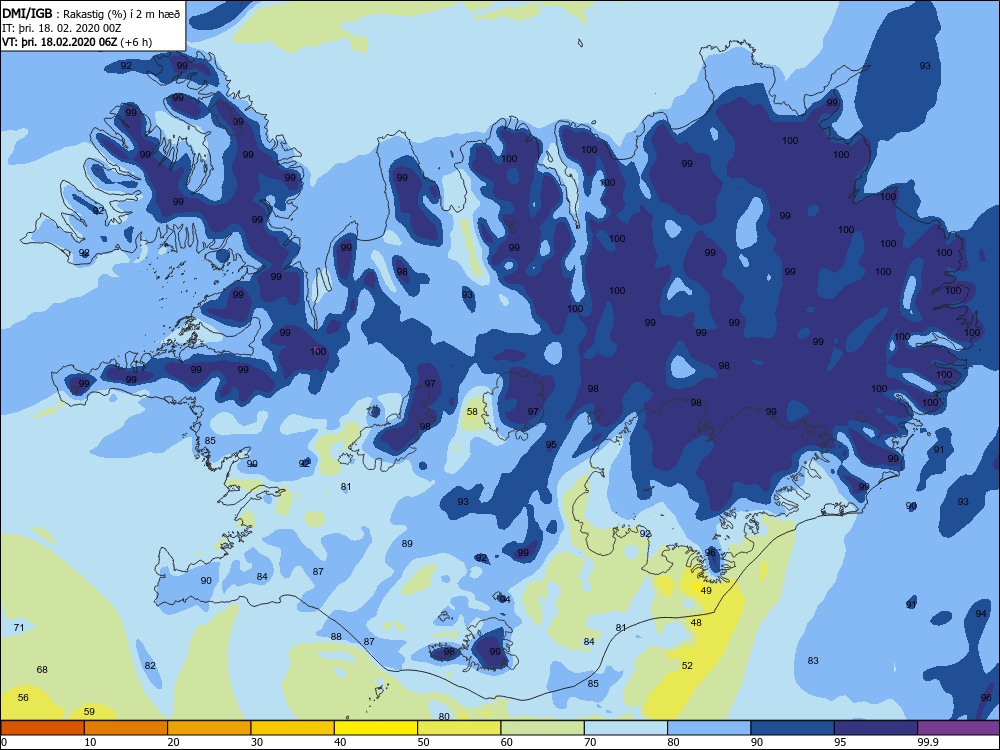Click the amber 30–40 legend swatch
This screenshot has width=1000, height=750.
coord(293,728)
